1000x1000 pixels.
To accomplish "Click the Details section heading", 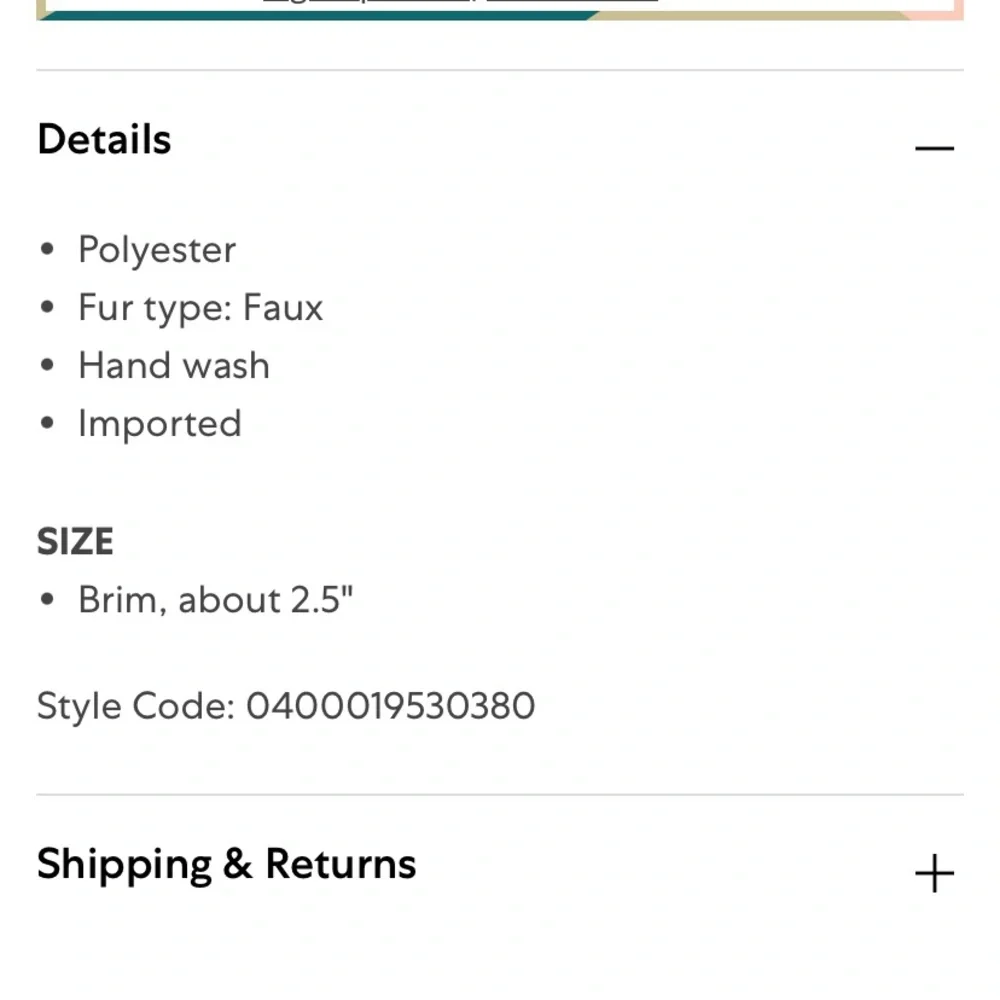I will (x=104, y=139).
